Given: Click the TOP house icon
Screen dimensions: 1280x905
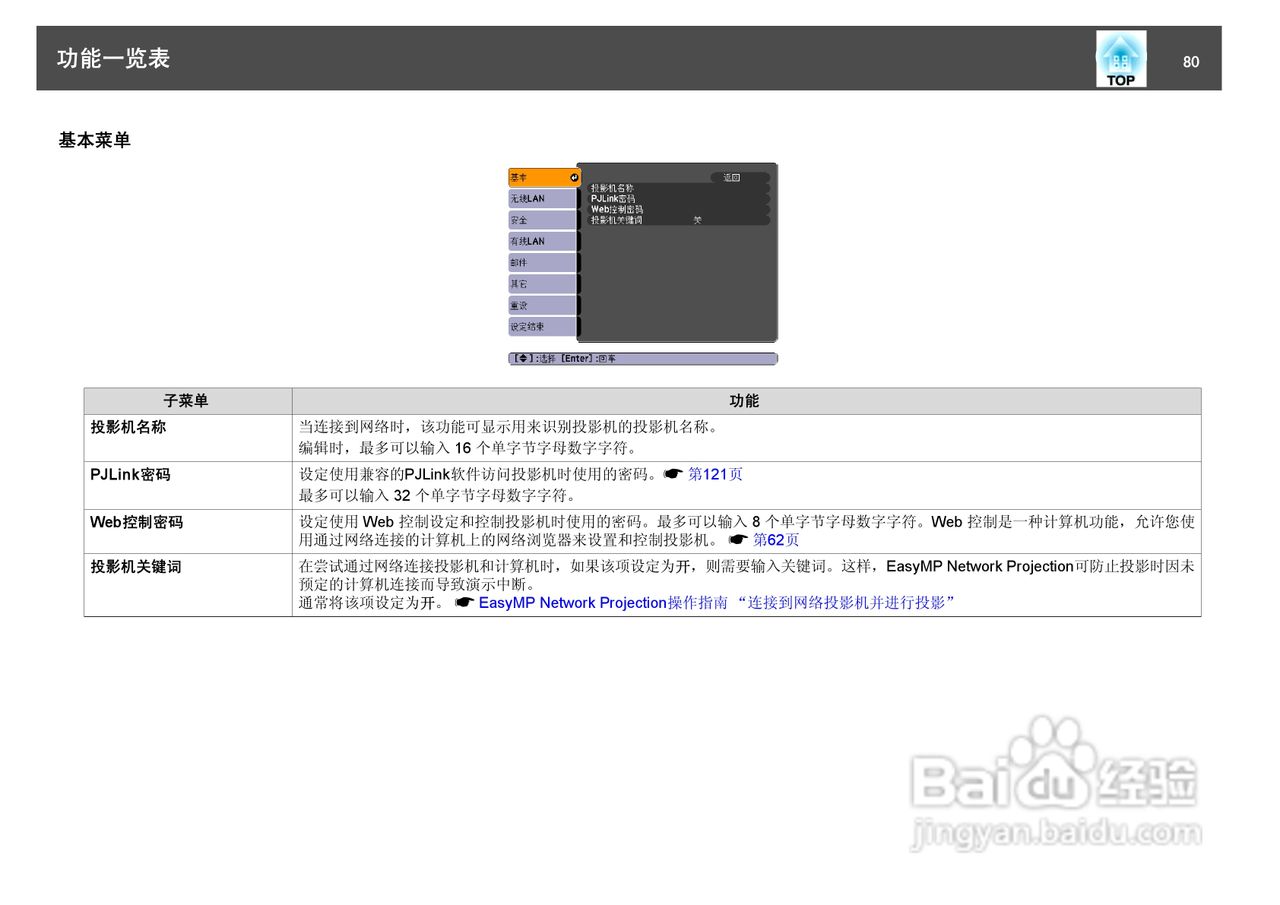Looking at the screenshot, I should pos(1121,58).
